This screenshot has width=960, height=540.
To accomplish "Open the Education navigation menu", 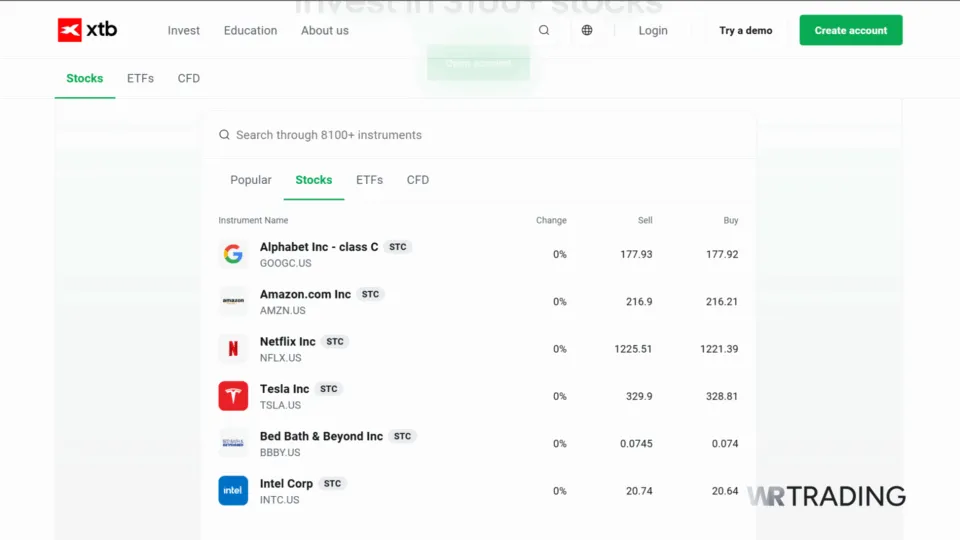I will tap(250, 30).
